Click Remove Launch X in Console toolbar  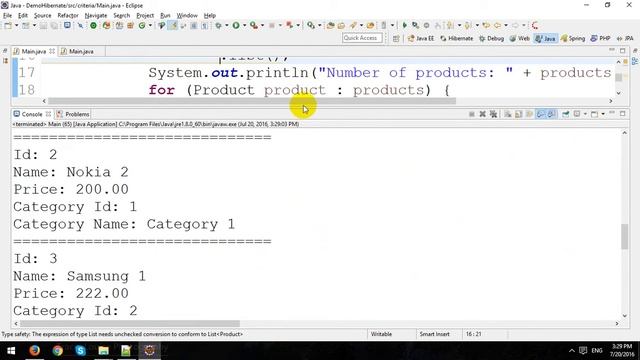482,114
